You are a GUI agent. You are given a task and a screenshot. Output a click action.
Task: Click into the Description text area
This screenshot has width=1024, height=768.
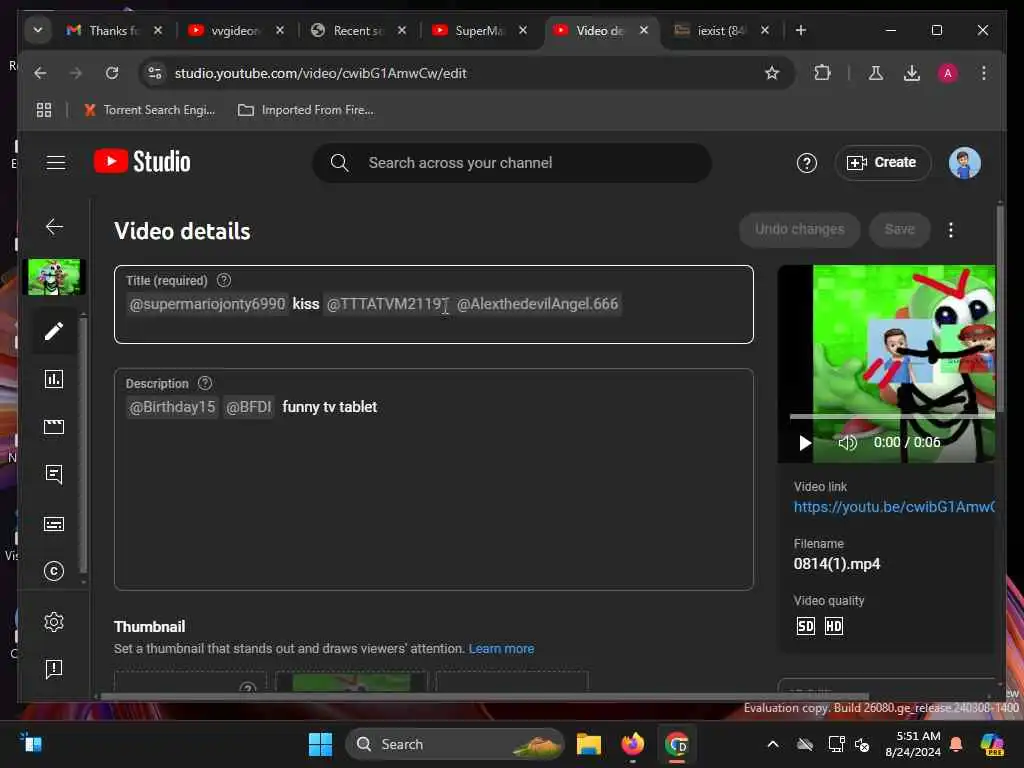[x=434, y=479]
